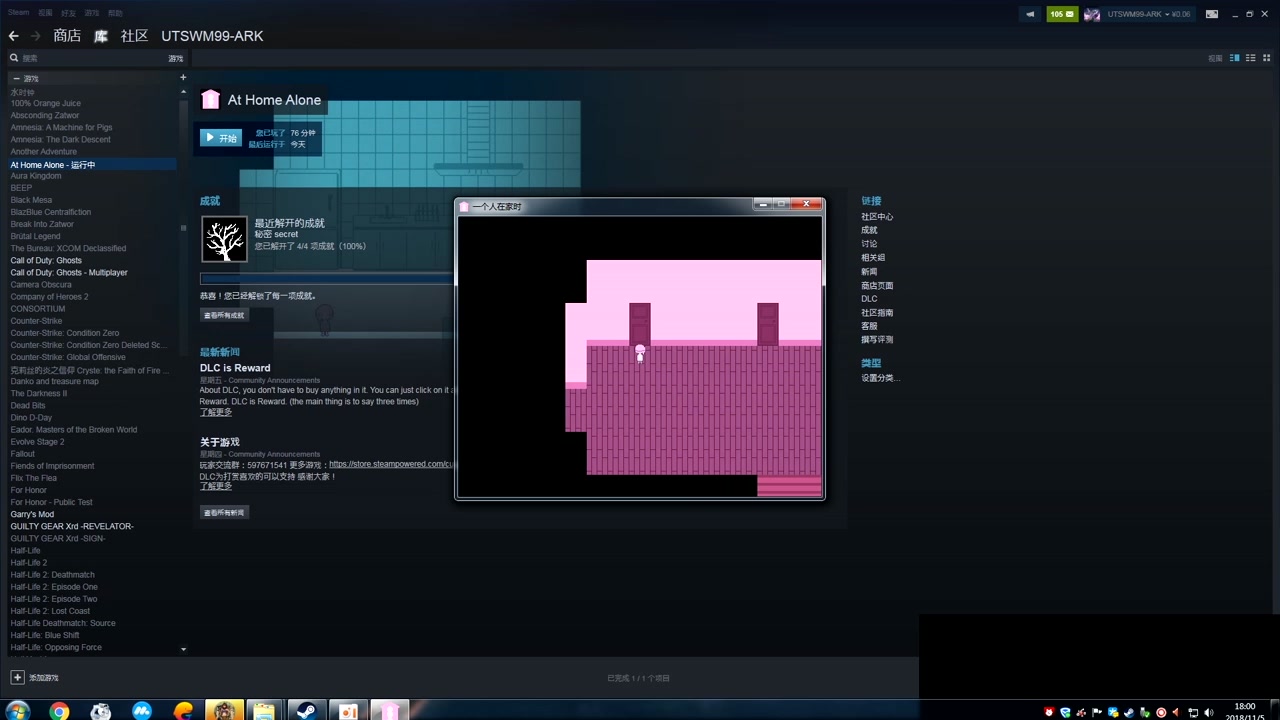The width and height of the screenshot is (1280, 720).
Task: Select the grid view layout icon
Action: click(1267, 58)
